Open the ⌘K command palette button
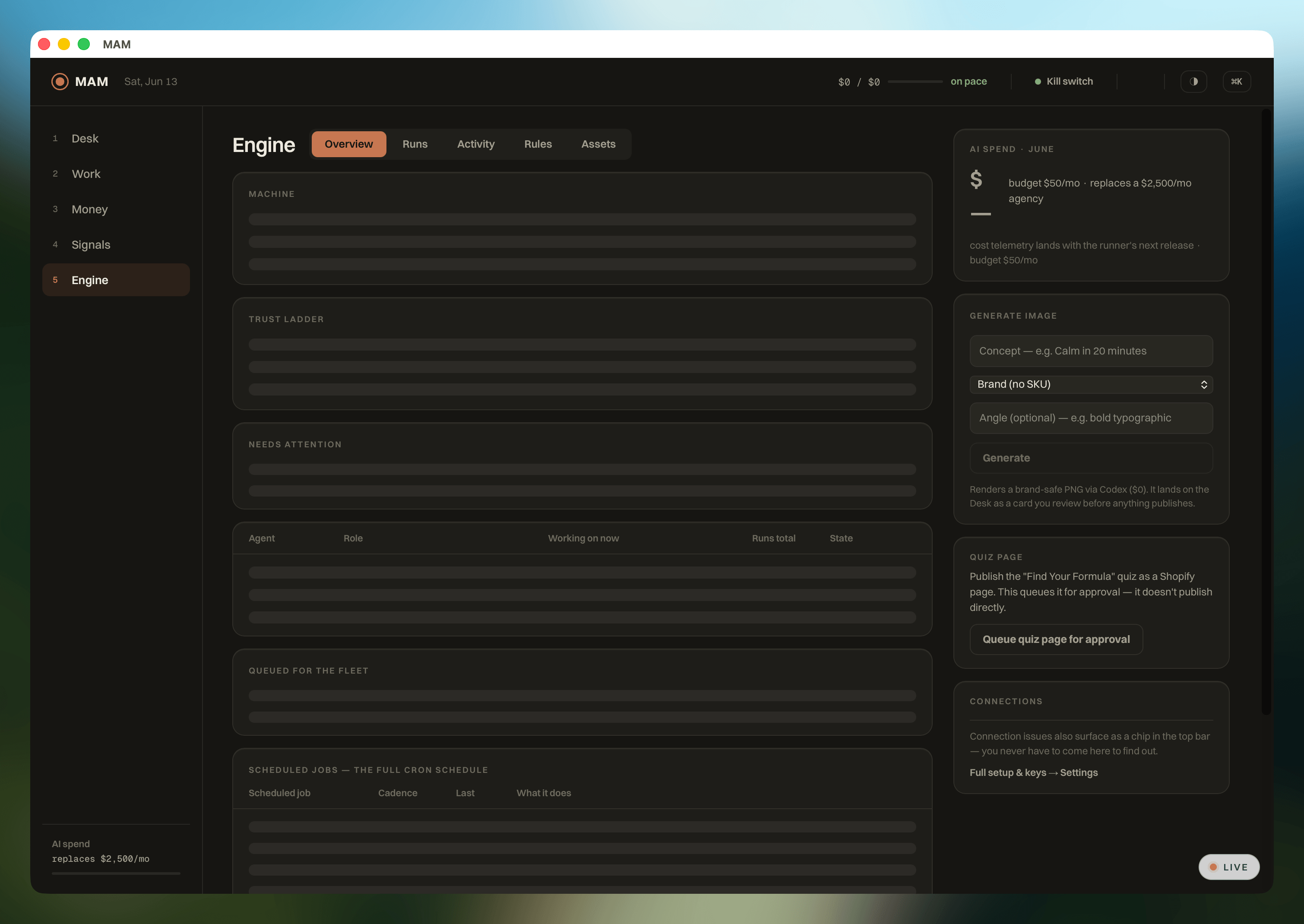The height and width of the screenshot is (924, 1304). 1236,81
